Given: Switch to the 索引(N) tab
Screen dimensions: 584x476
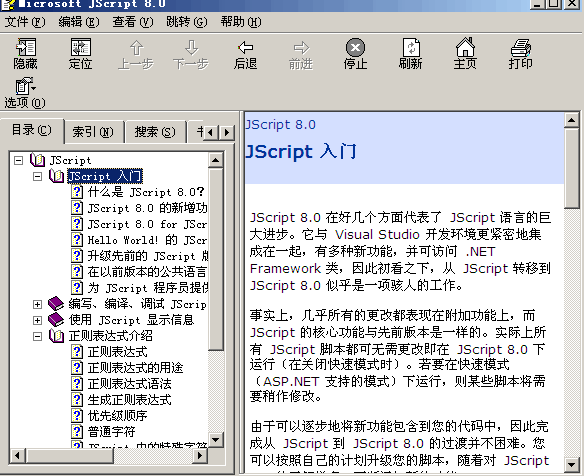Looking at the screenshot, I should point(93,131).
